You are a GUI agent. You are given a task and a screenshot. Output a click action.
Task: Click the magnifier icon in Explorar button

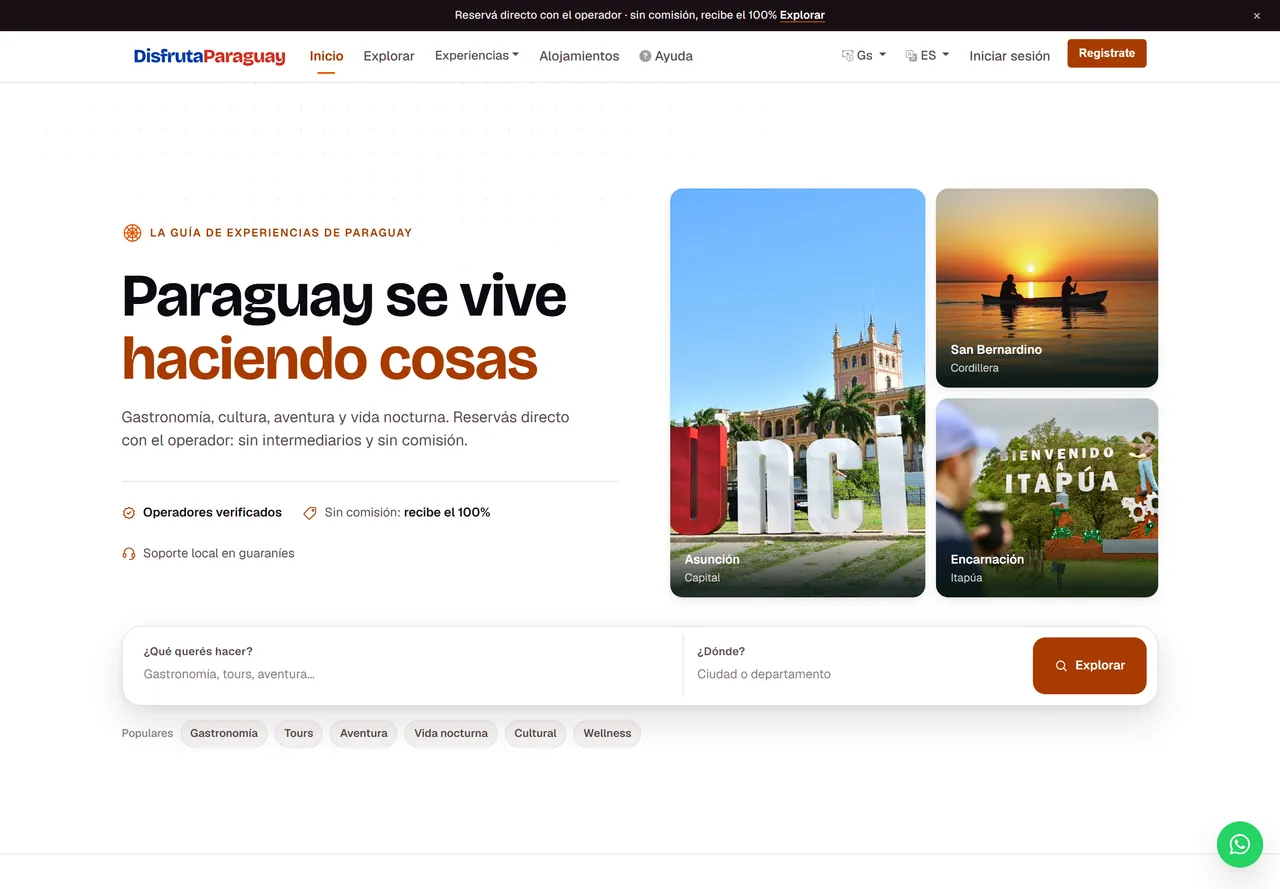tap(1061, 666)
